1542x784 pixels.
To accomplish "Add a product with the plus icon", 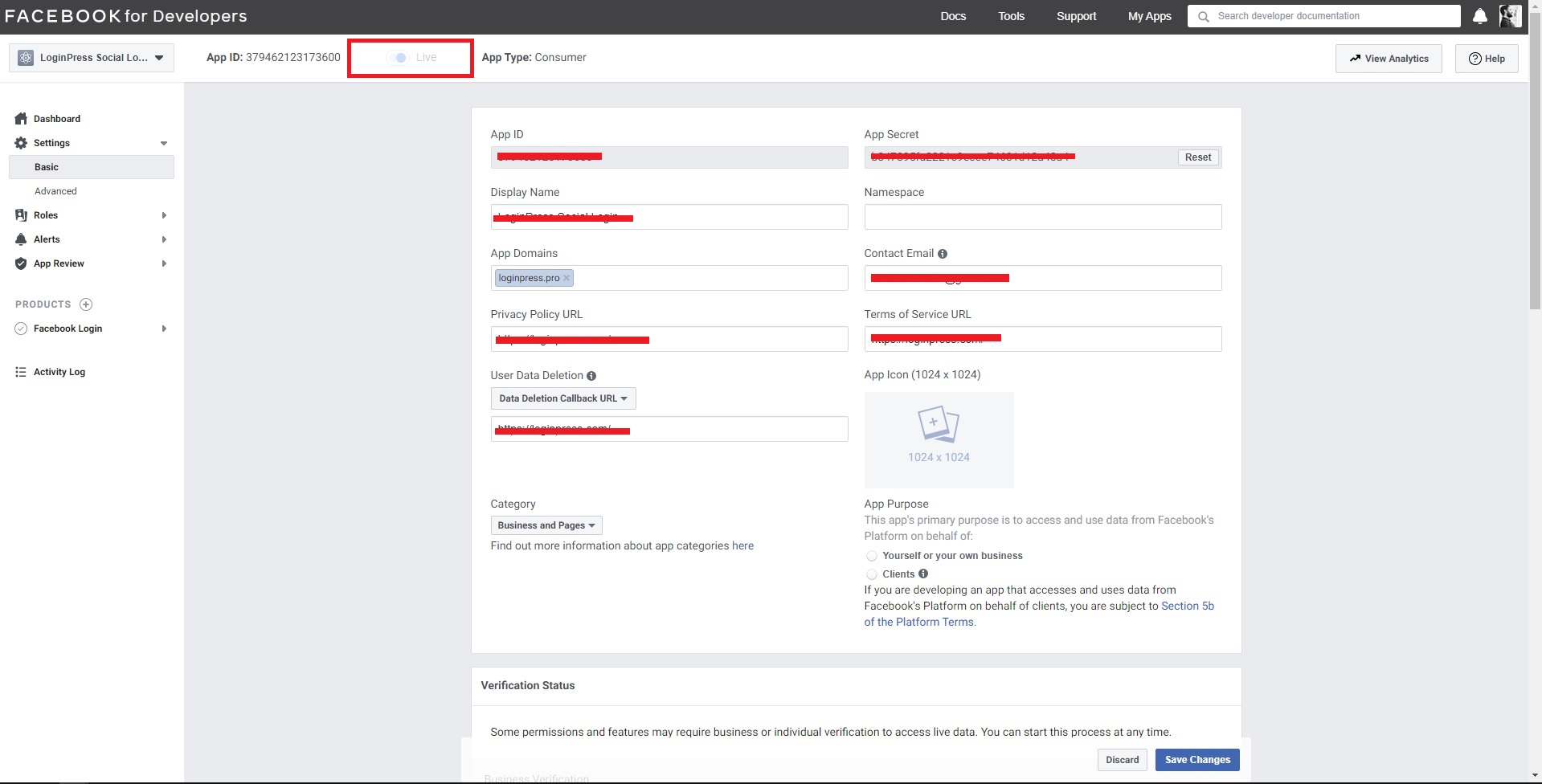I will point(86,304).
